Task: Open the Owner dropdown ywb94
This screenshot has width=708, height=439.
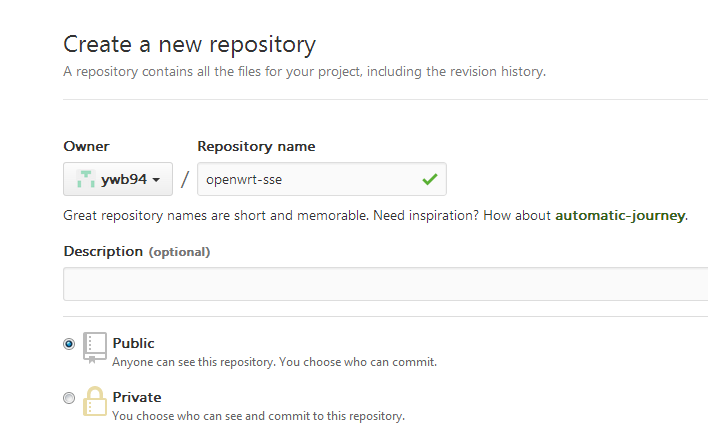Action: (118, 179)
